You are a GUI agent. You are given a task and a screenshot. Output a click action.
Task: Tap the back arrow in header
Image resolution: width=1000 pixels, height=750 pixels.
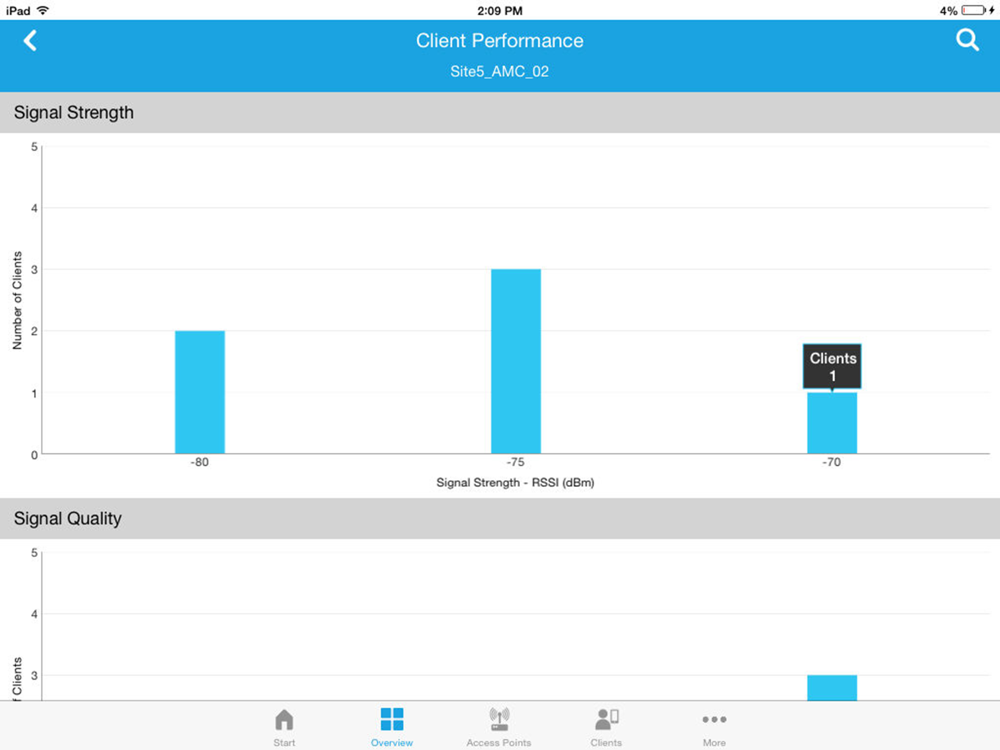(x=30, y=41)
